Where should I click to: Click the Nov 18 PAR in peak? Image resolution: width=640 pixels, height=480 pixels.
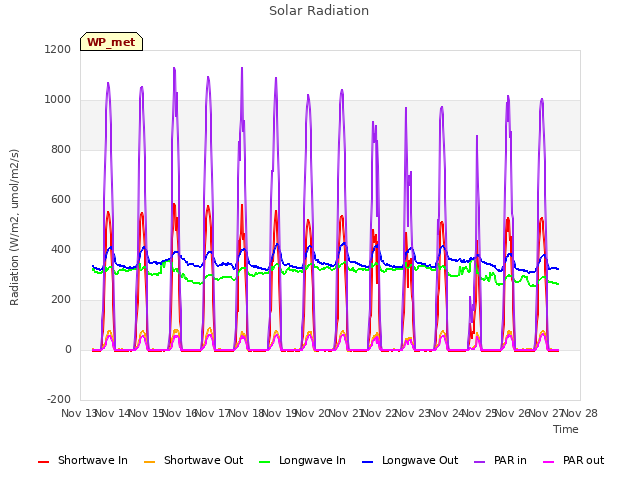pos(242,68)
